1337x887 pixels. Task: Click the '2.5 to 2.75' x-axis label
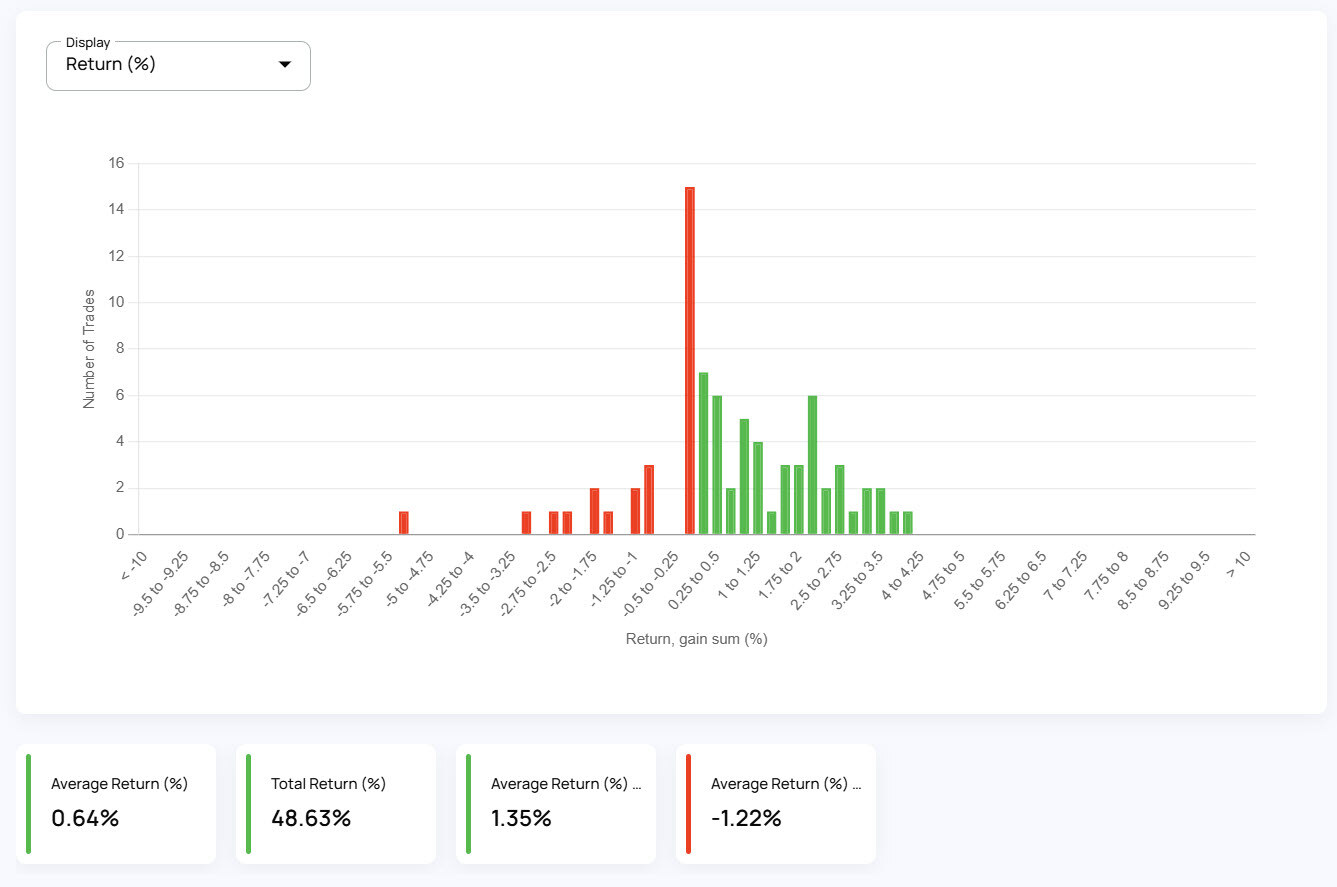point(819,581)
